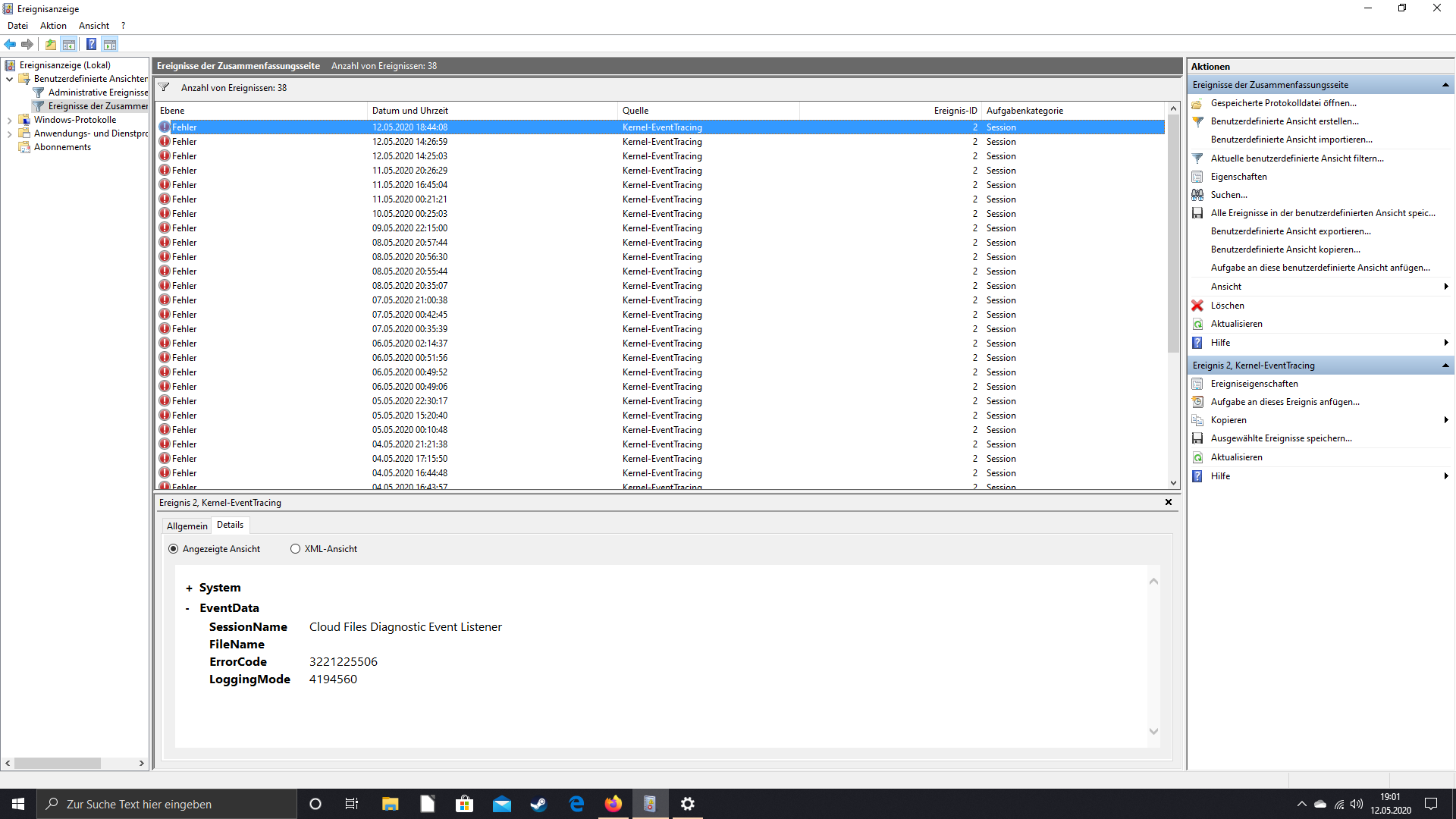1456x819 pixels.
Task: Expand the System node in details
Action: [x=189, y=588]
